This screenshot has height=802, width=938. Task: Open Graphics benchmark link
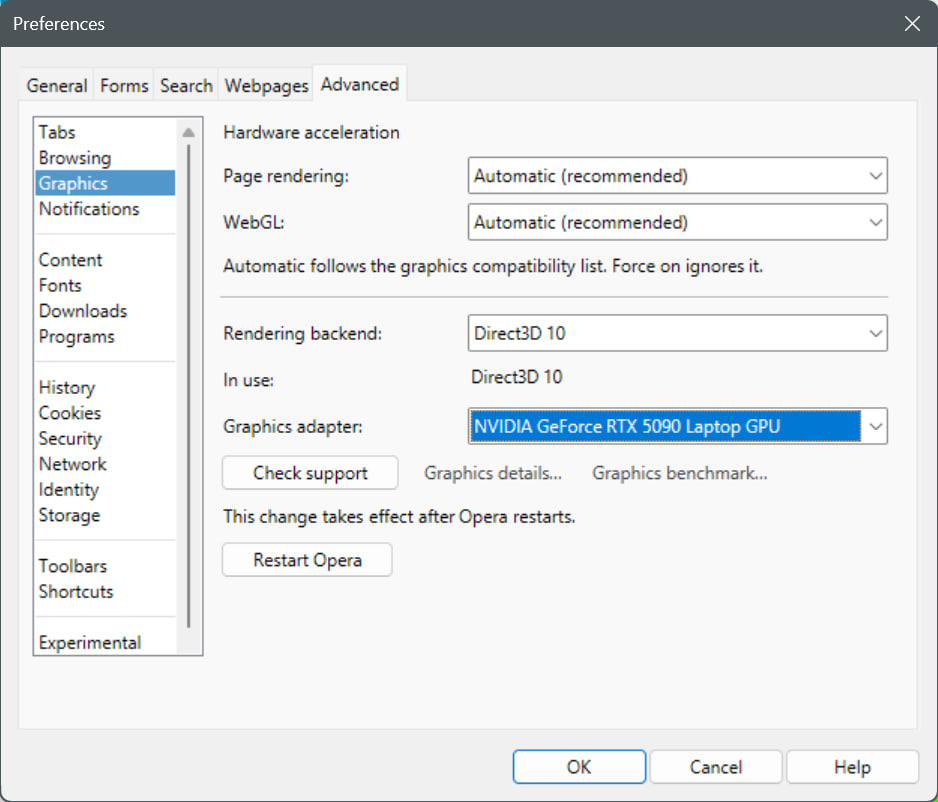click(680, 473)
